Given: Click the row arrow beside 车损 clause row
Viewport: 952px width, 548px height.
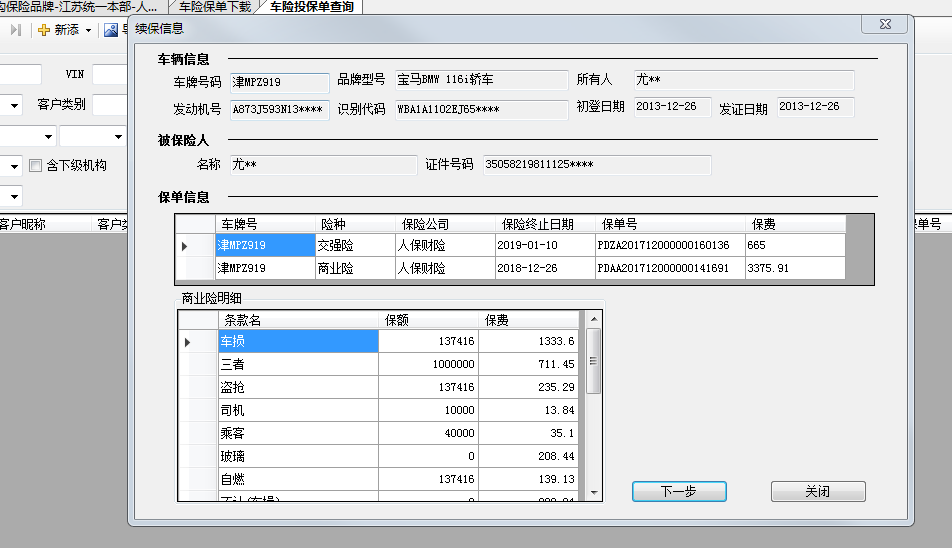Looking at the screenshot, I should [x=188, y=342].
